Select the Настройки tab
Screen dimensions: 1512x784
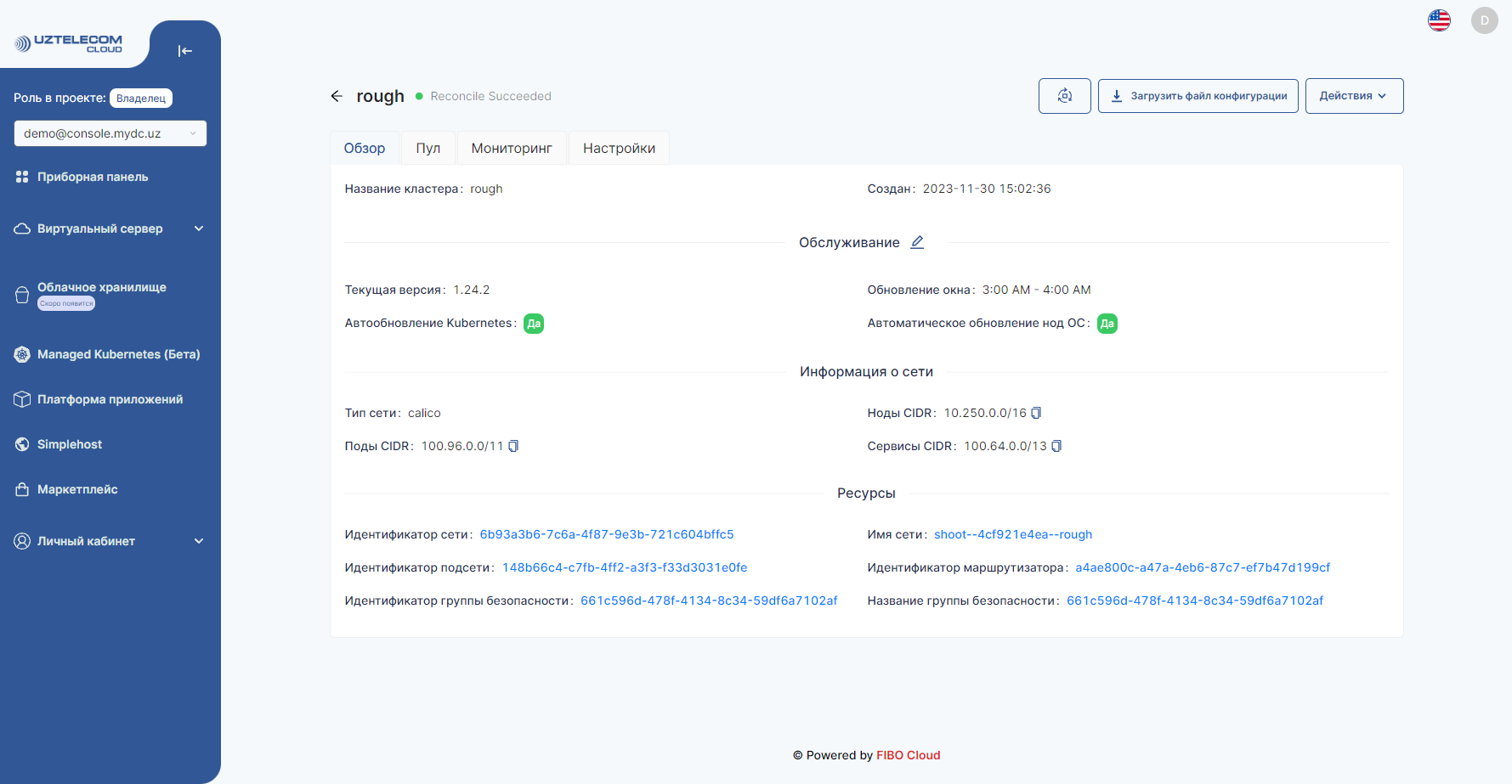619,148
